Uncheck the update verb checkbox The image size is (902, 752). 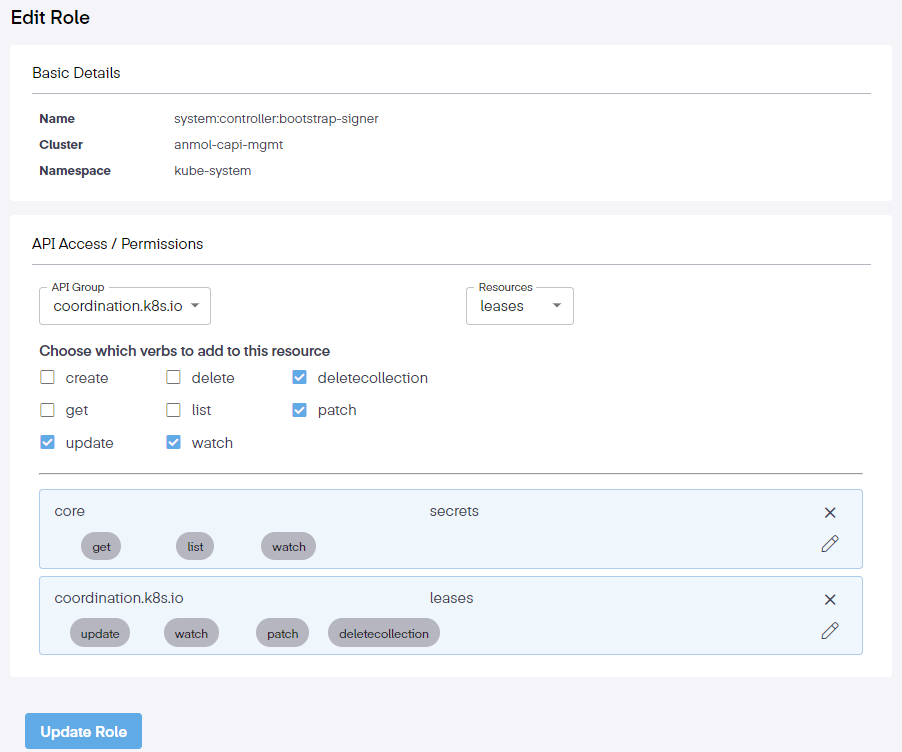pyautogui.click(x=47, y=442)
